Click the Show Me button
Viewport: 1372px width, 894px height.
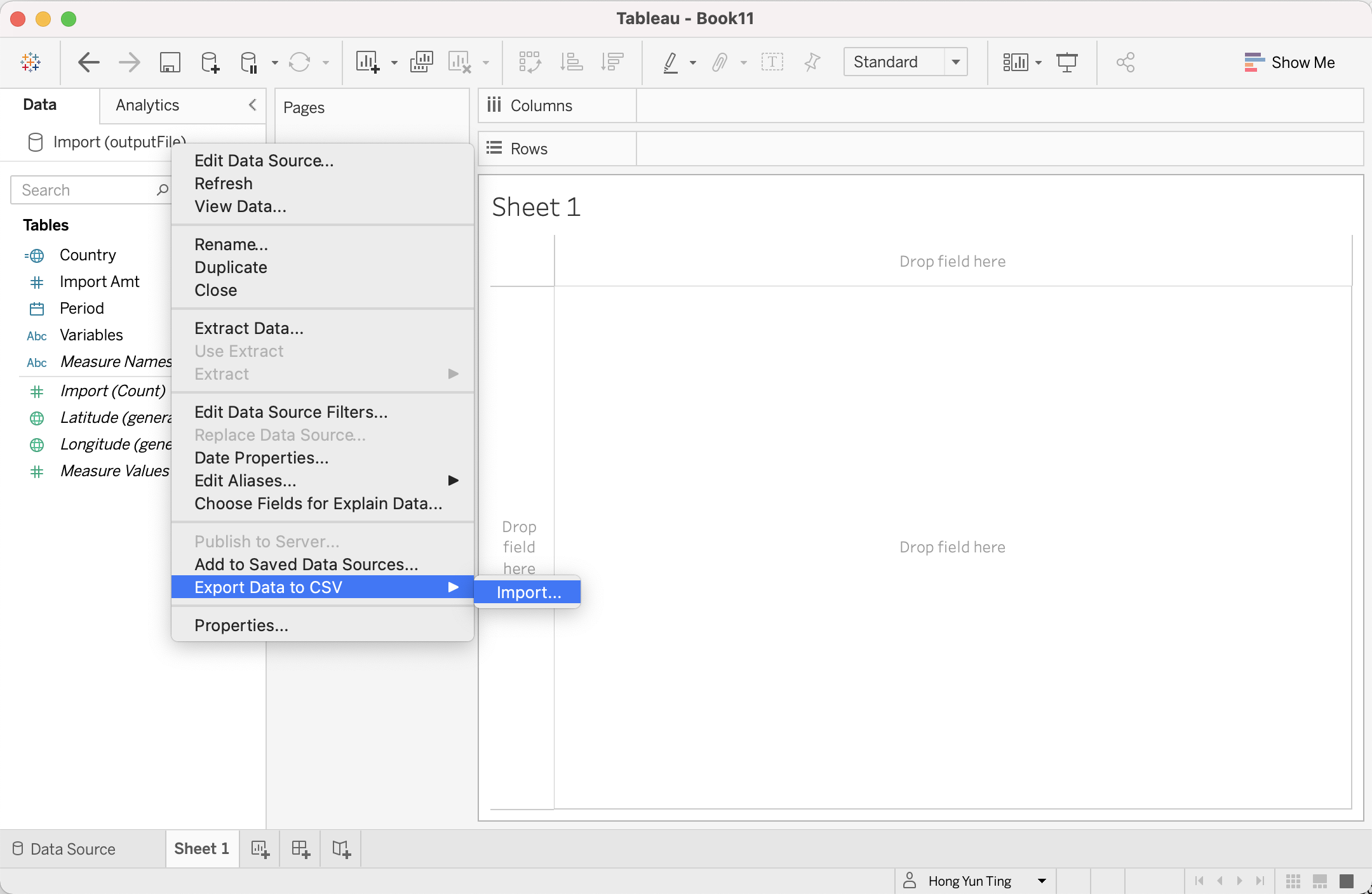[x=1289, y=62]
